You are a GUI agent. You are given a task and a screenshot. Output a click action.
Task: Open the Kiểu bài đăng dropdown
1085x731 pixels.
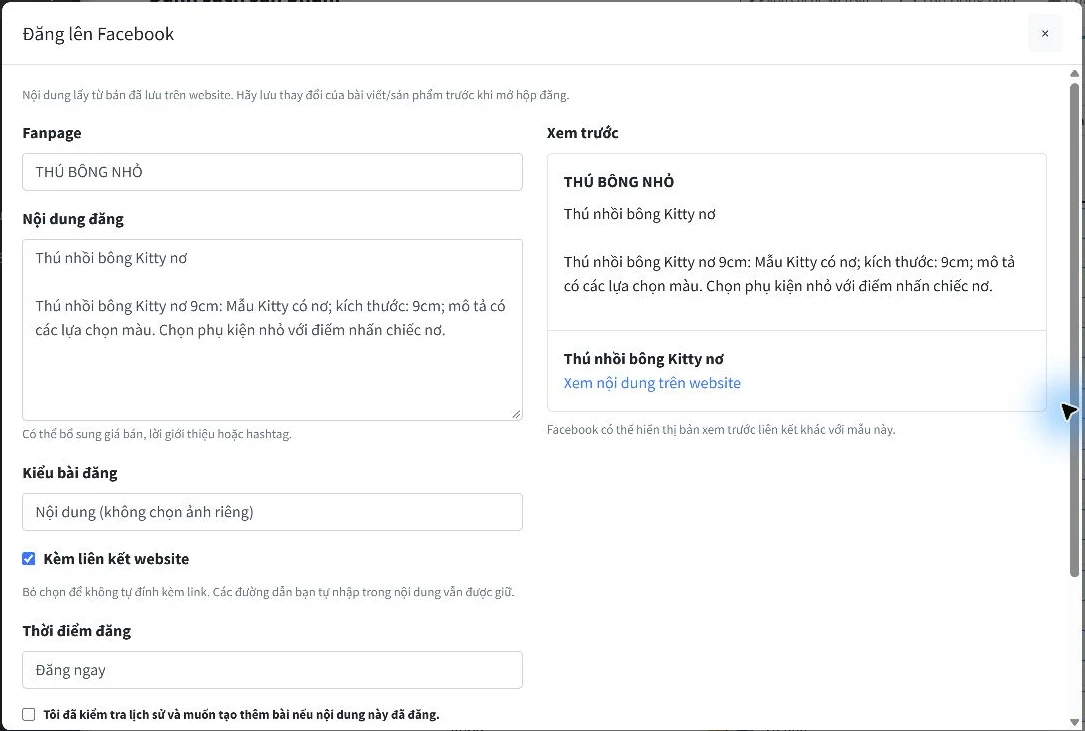(x=272, y=512)
